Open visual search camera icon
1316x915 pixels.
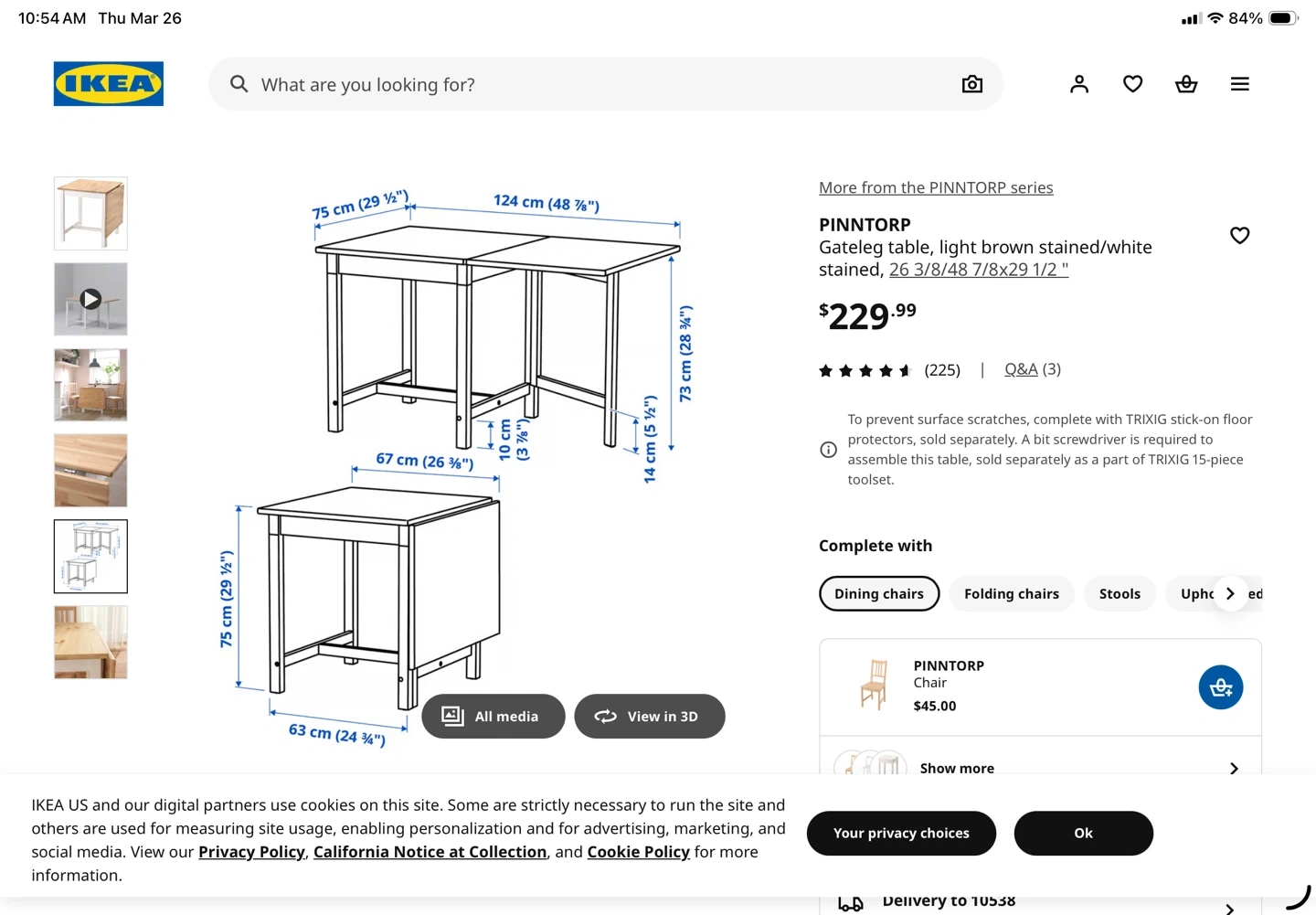[972, 84]
